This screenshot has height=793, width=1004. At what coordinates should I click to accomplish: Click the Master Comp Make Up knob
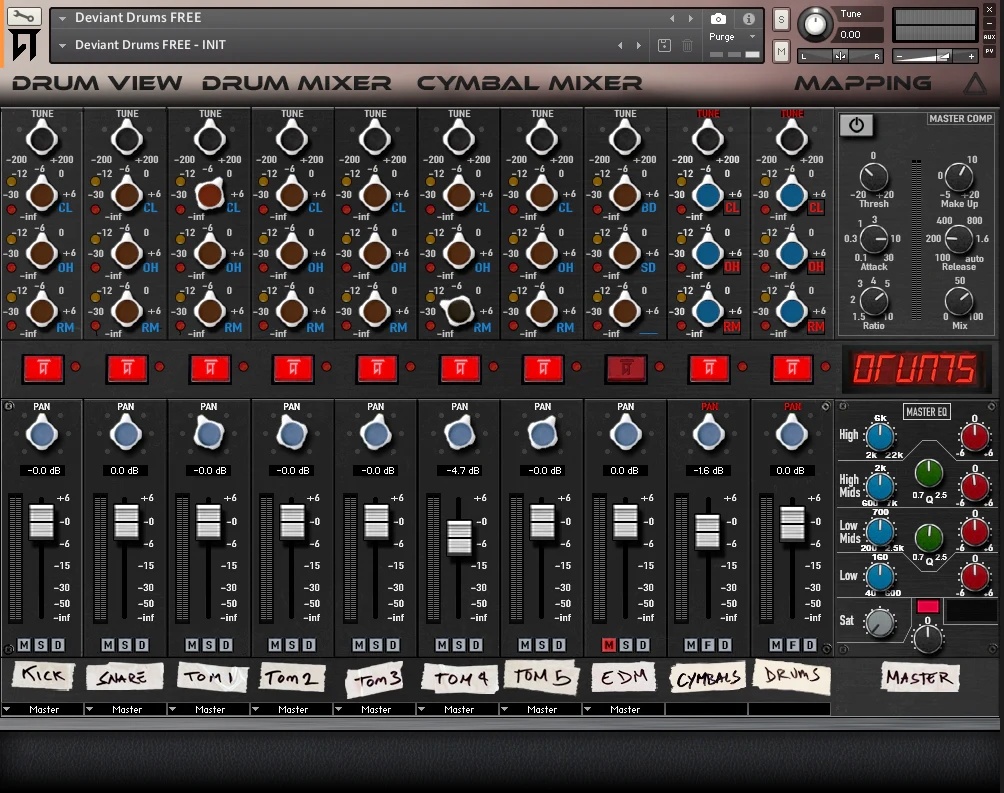click(959, 177)
